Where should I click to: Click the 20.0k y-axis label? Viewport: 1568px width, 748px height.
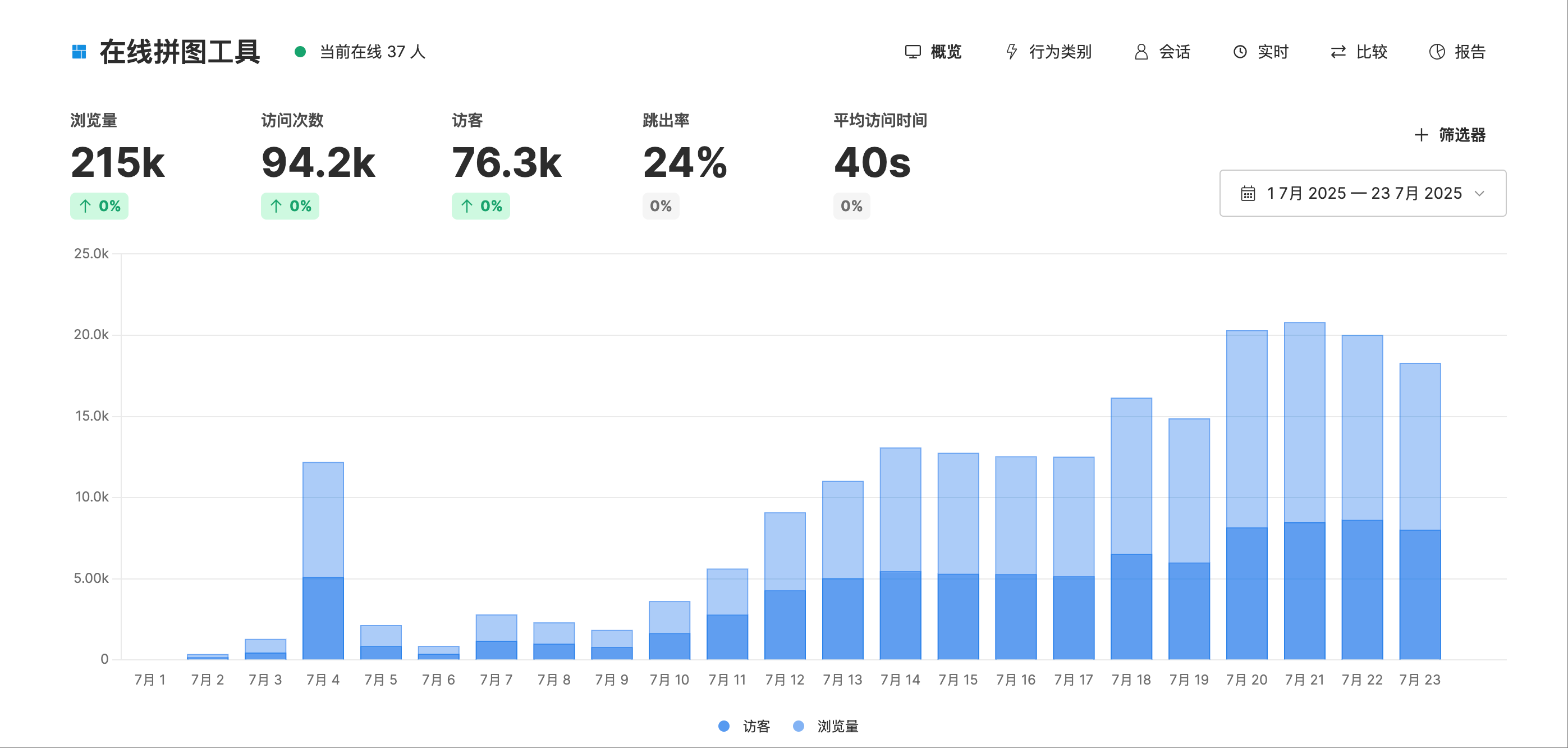pyautogui.click(x=91, y=334)
